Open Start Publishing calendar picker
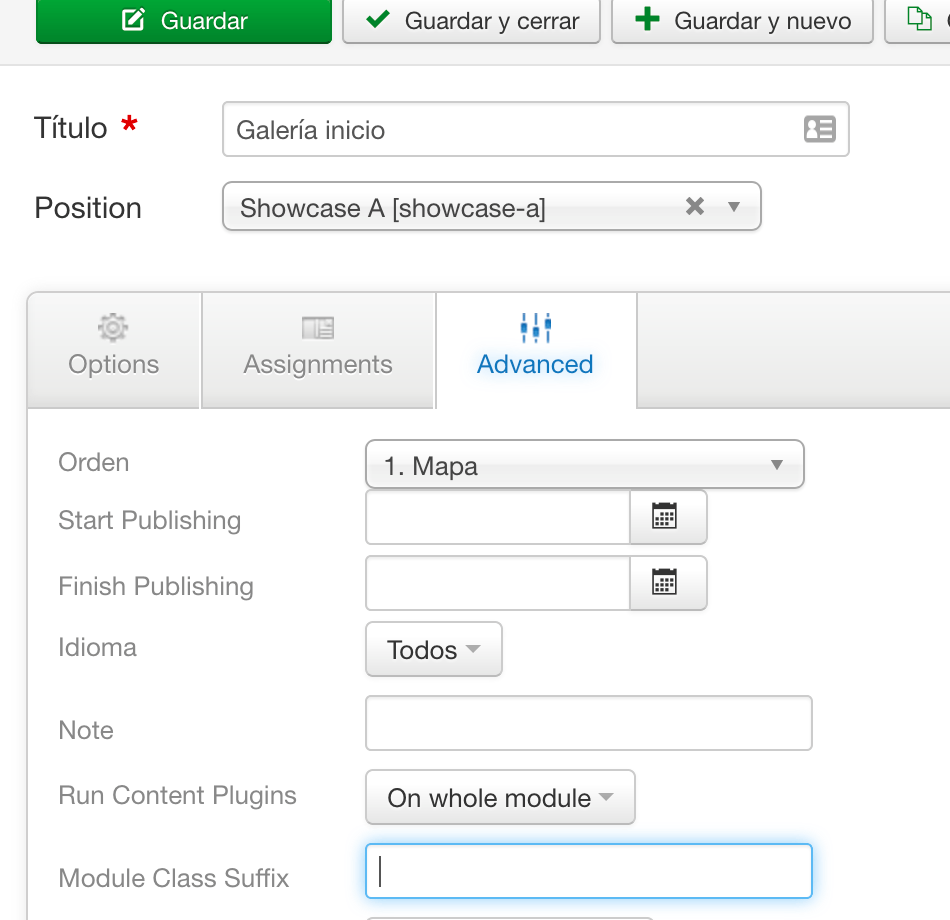Viewport: 950px width, 920px height. [668, 517]
